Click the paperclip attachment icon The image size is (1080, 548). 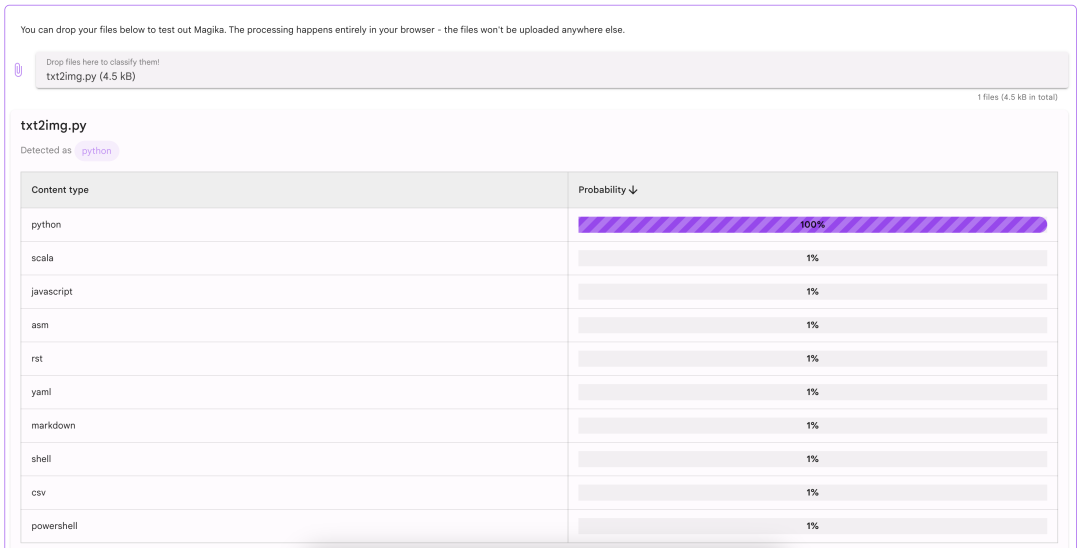coord(18,70)
